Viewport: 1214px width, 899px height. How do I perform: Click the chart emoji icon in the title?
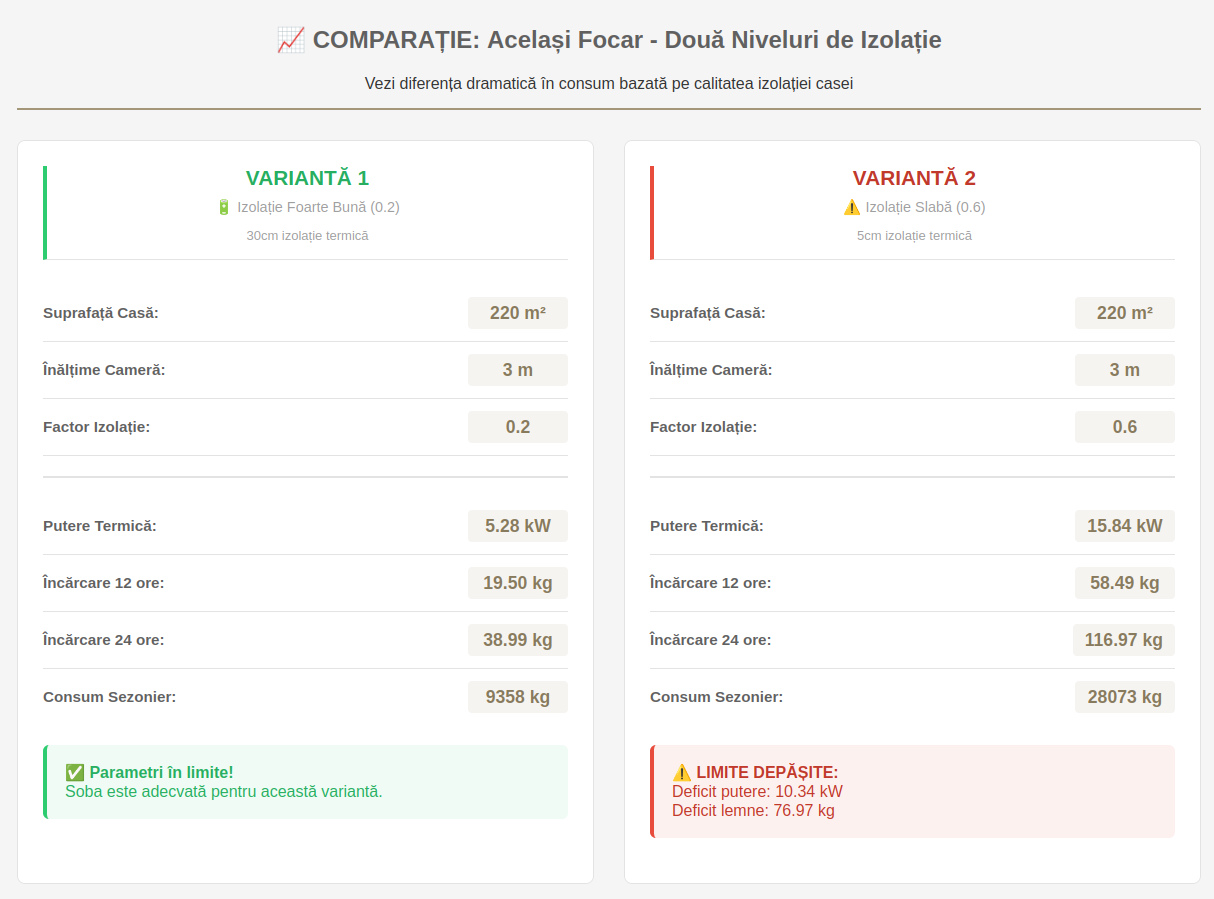point(290,40)
